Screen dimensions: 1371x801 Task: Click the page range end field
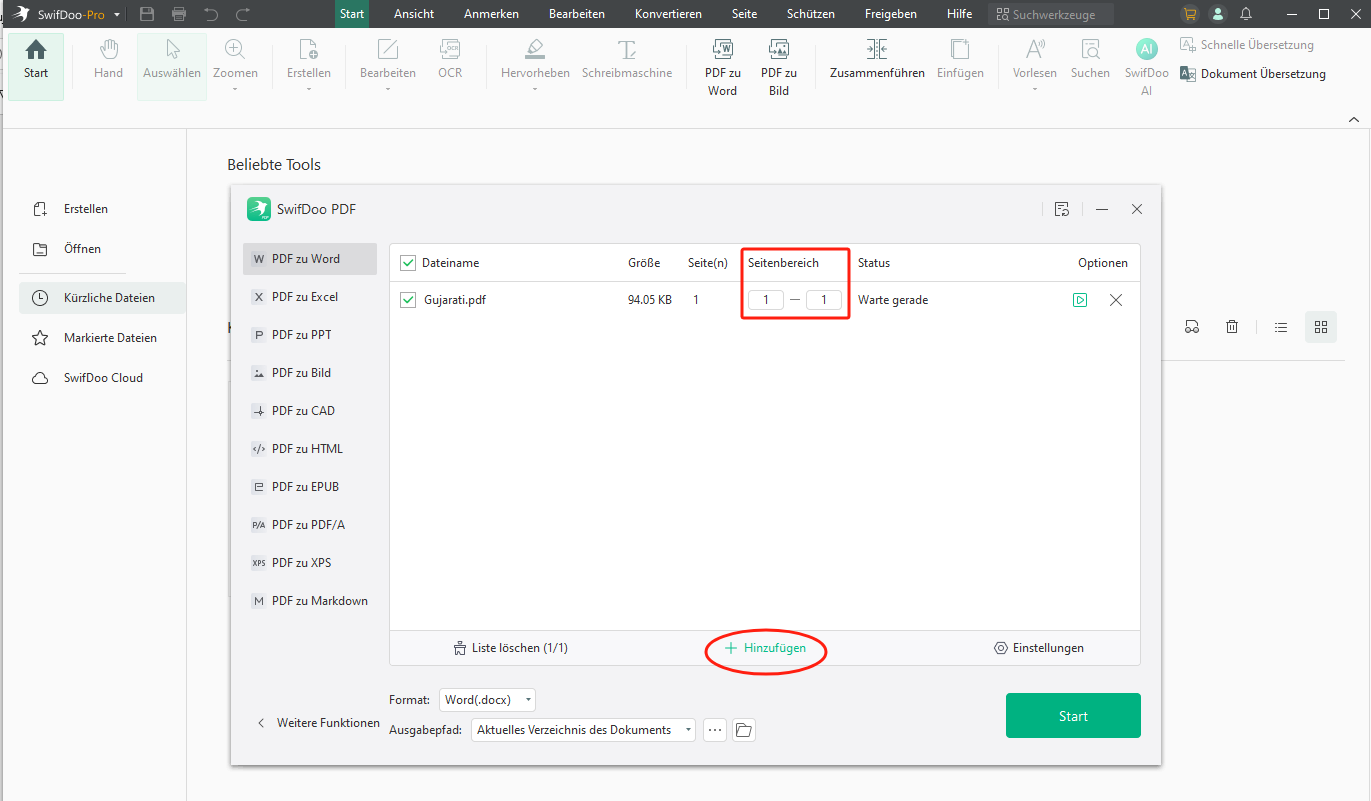point(824,300)
